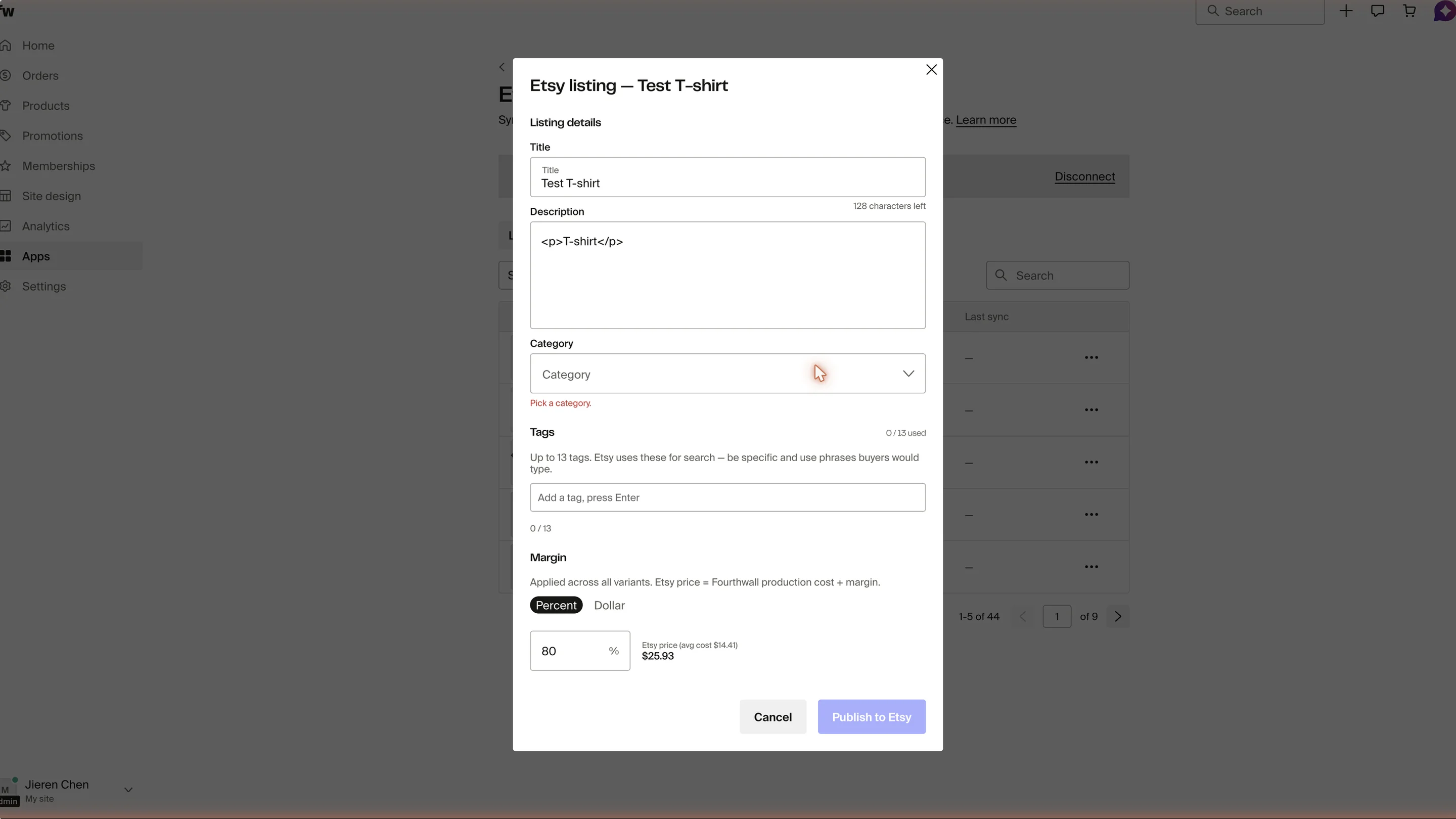Open the Promotions section

click(53, 135)
